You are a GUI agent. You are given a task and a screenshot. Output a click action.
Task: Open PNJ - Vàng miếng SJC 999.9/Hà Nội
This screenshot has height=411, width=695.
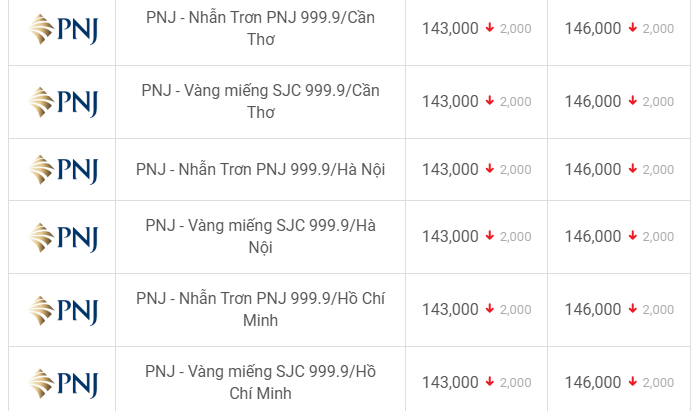click(x=261, y=236)
